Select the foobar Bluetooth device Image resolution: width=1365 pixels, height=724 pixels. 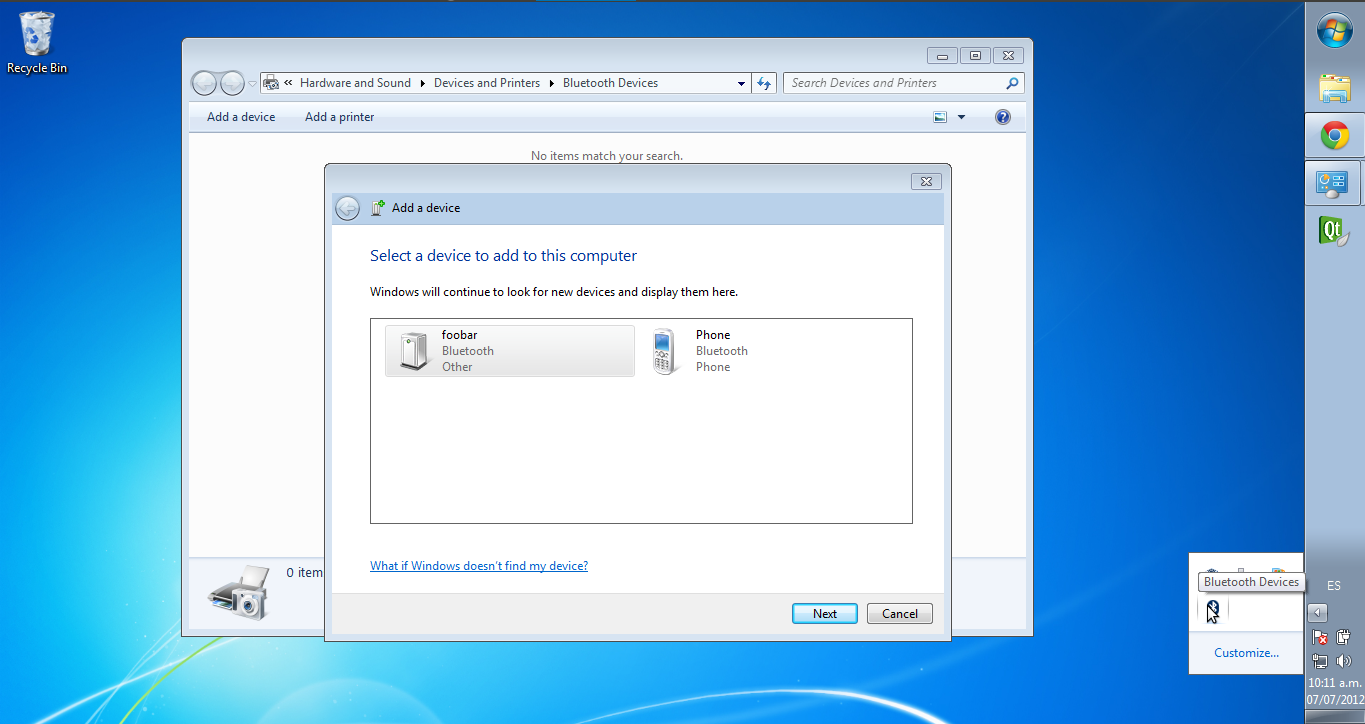[509, 351]
